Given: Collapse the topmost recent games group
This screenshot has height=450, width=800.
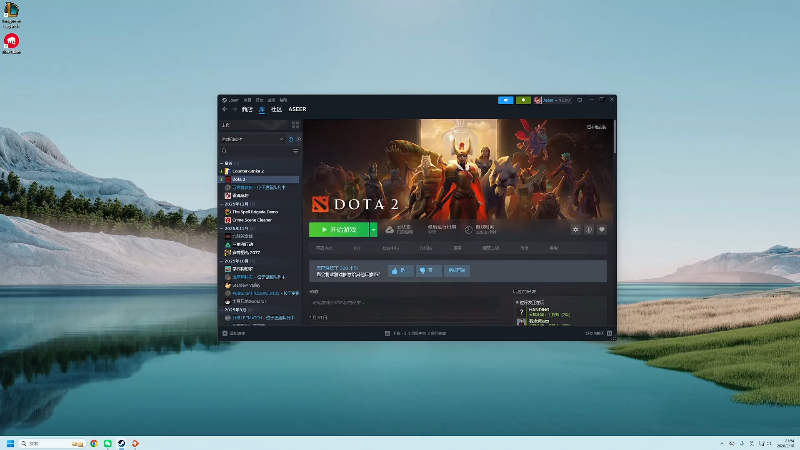Looking at the screenshot, I should tap(221, 163).
